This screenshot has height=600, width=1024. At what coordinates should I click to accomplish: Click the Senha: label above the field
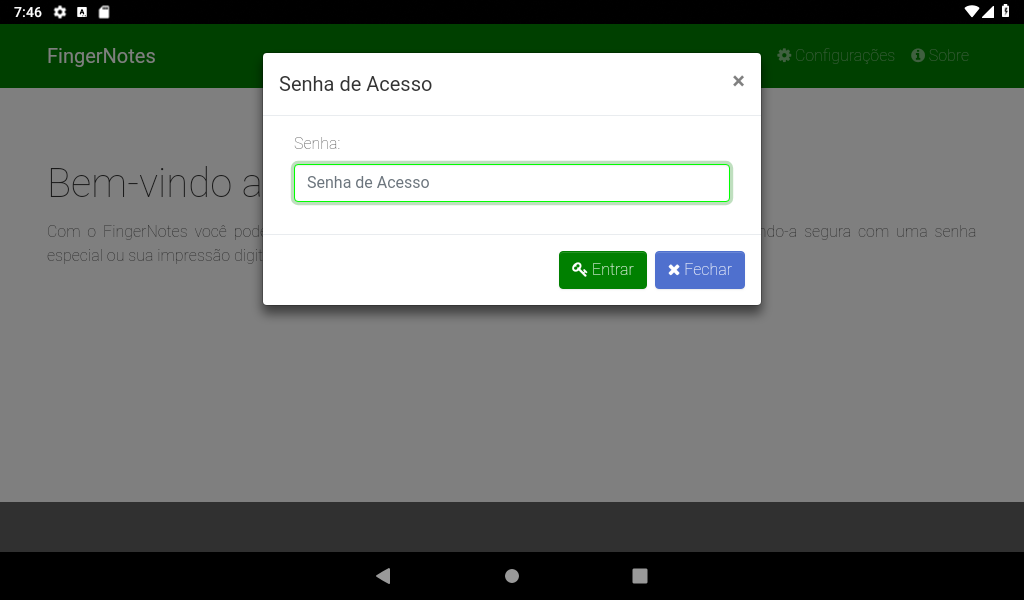317,143
